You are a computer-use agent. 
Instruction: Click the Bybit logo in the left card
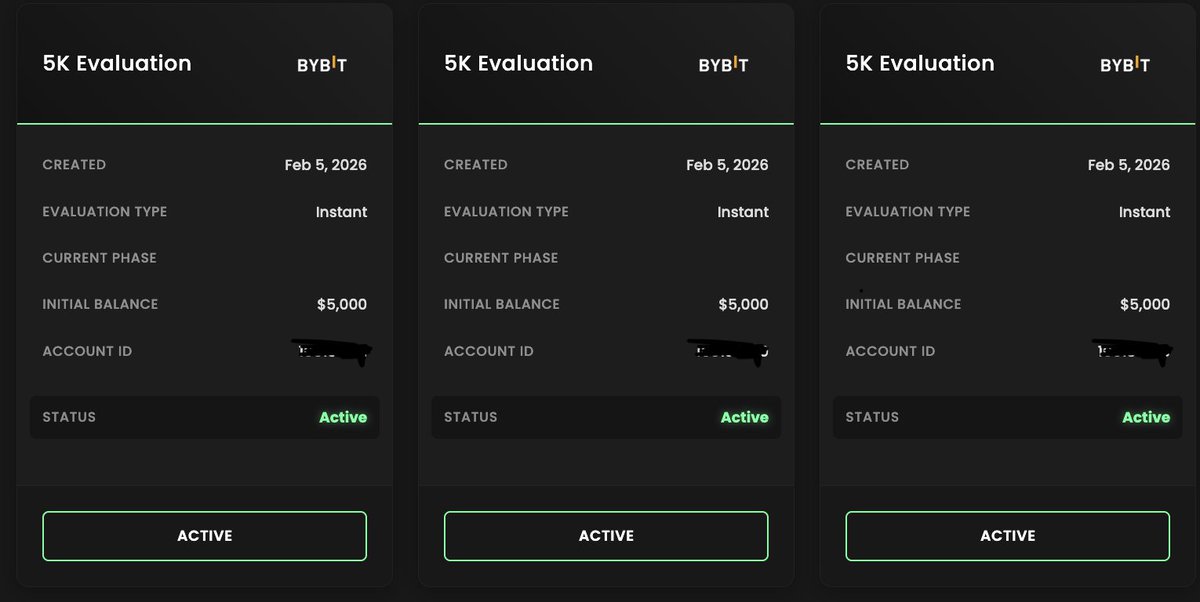[322, 64]
